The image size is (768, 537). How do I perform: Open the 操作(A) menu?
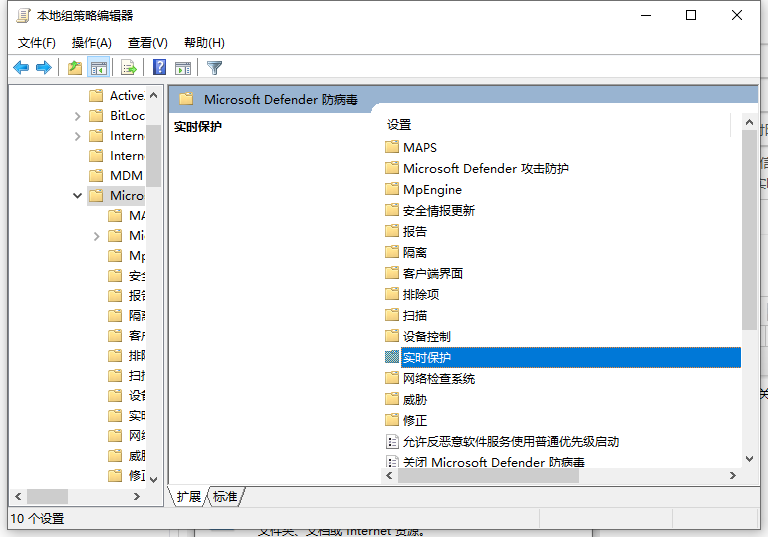point(92,43)
